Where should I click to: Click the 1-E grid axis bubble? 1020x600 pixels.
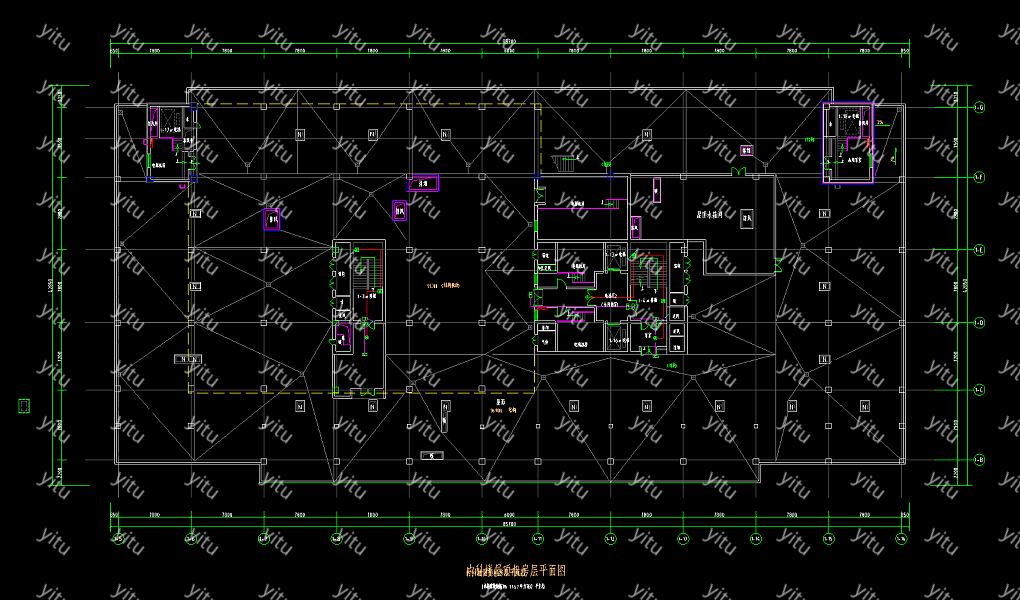980,250
